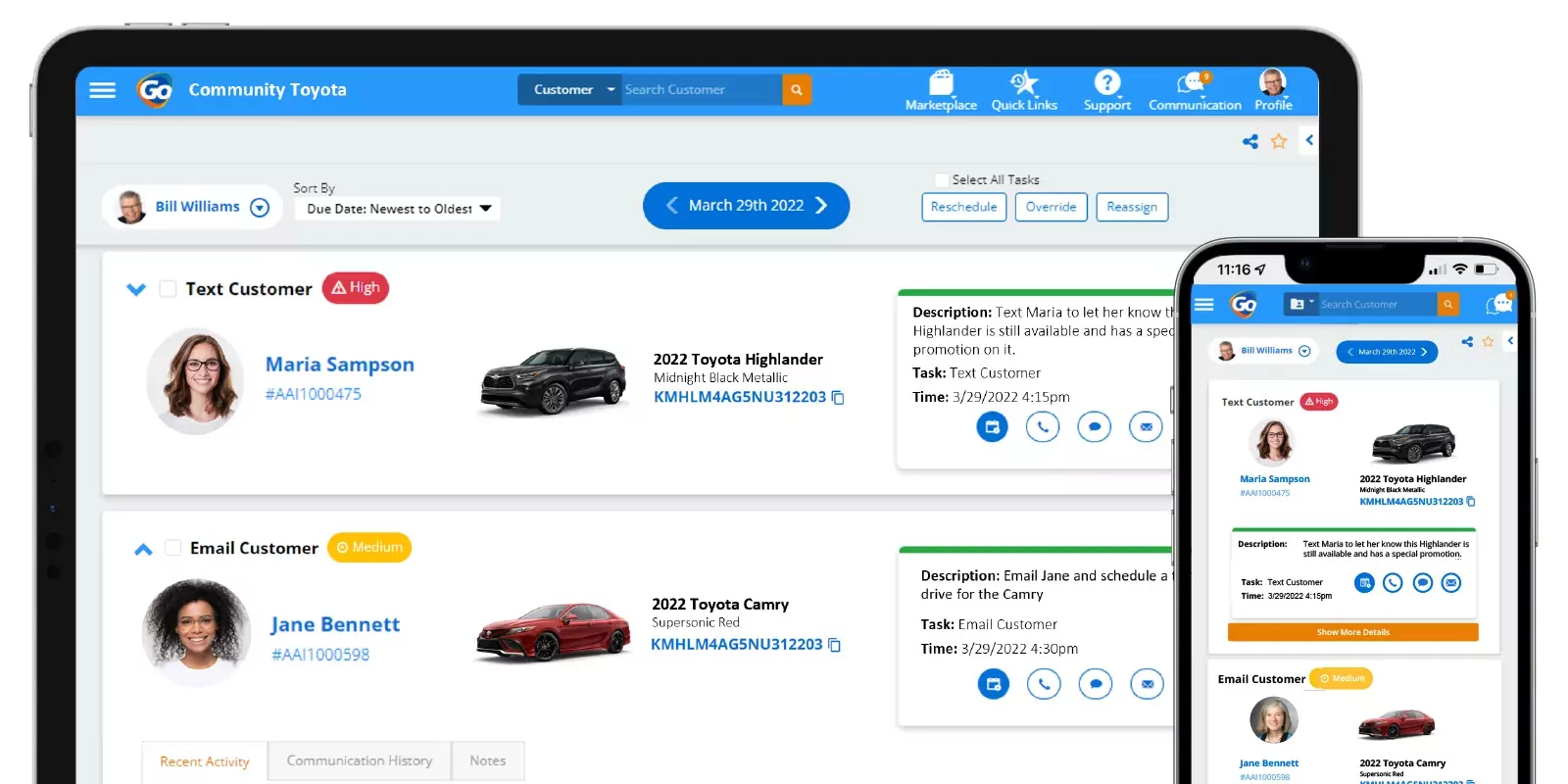The width and height of the screenshot is (1568, 784).
Task: Click the Reassign button
Action: point(1132,207)
